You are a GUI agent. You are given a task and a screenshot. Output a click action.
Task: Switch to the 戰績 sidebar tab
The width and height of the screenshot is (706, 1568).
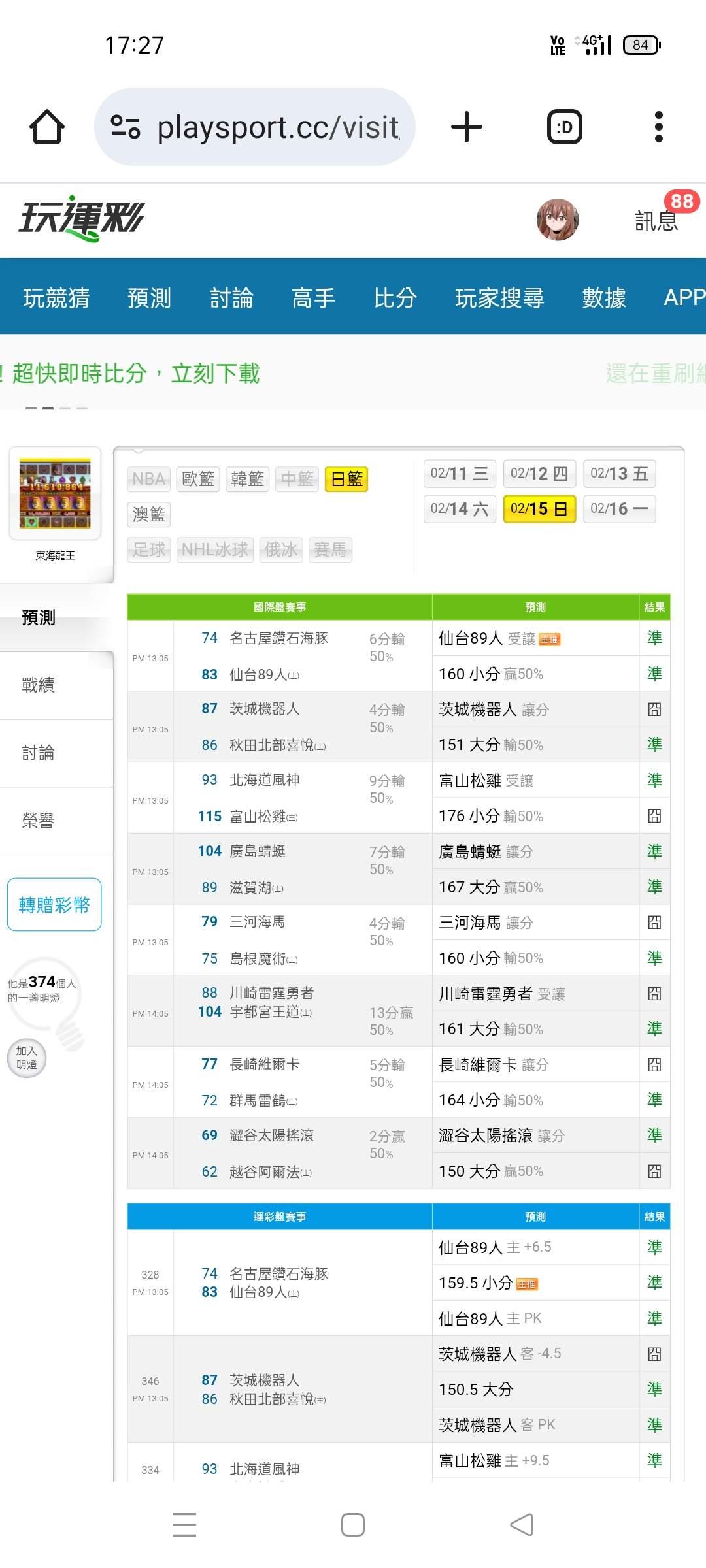tap(39, 685)
